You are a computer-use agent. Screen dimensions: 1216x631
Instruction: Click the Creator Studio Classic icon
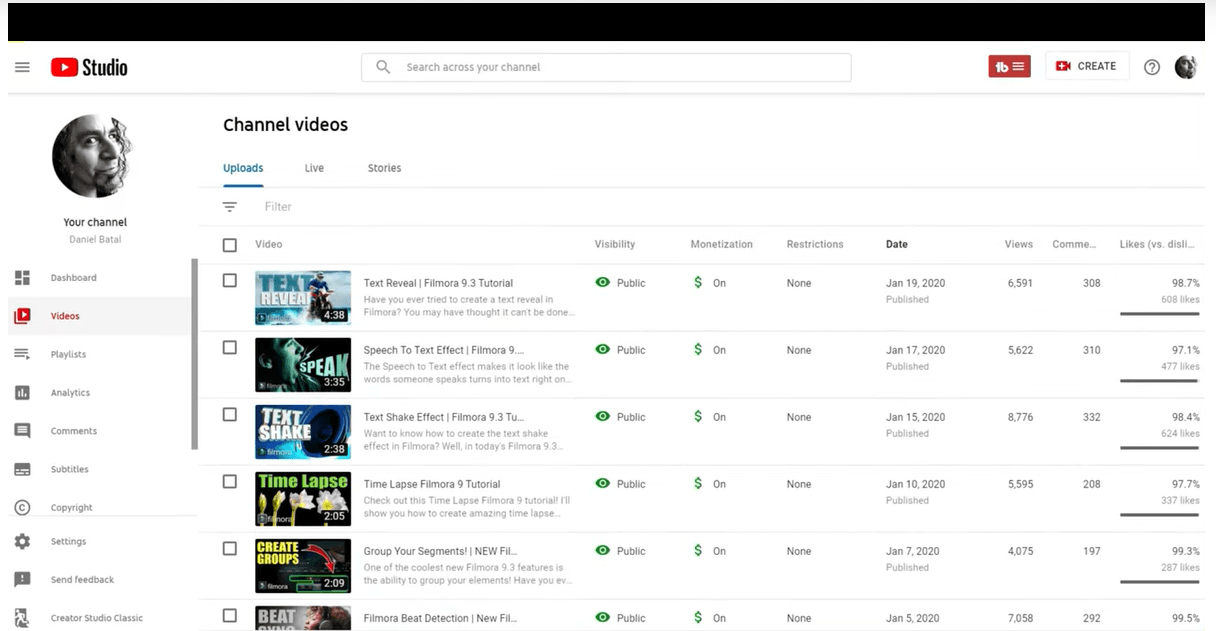(22, 618)
